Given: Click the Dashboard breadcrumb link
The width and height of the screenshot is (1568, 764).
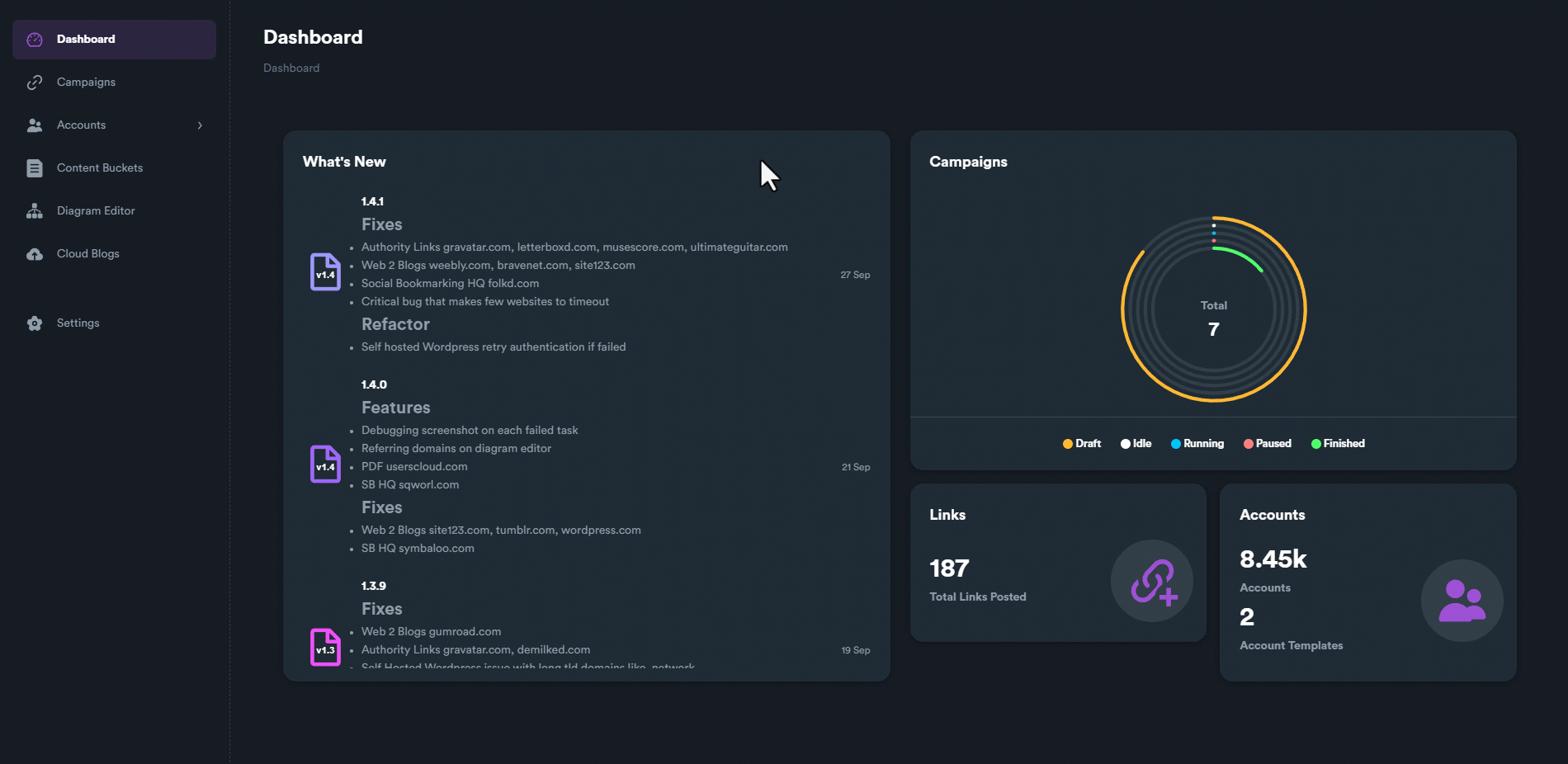Looking at the screenshot, I should [x=291, y=68].
